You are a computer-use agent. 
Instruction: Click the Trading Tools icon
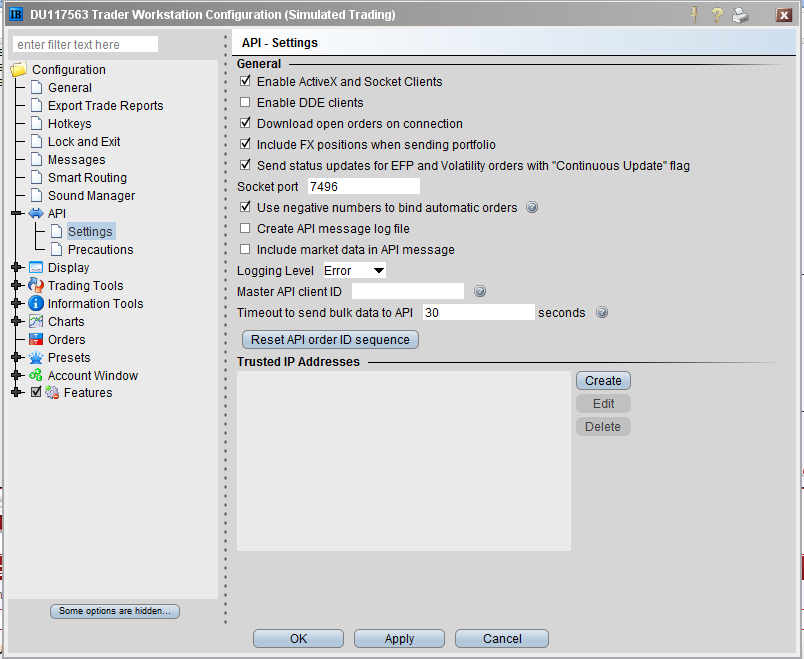[x=36, y=285]
